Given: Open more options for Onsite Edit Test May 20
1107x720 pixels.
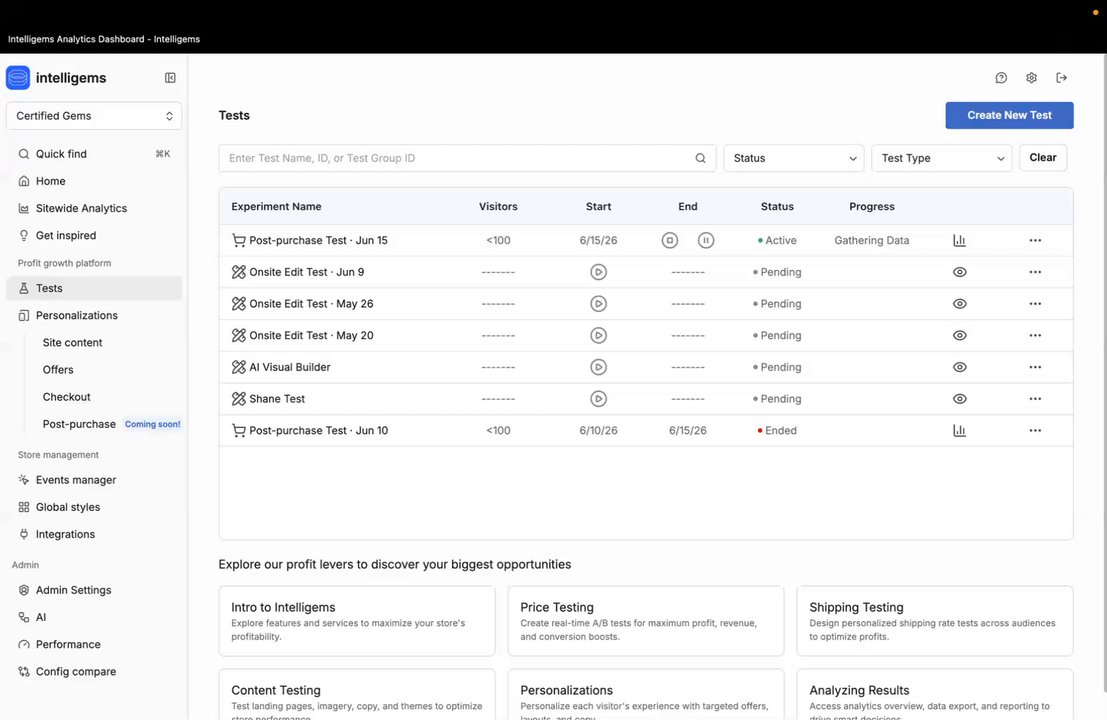Looking at the screenshot, I should (x=1035, y=336).
